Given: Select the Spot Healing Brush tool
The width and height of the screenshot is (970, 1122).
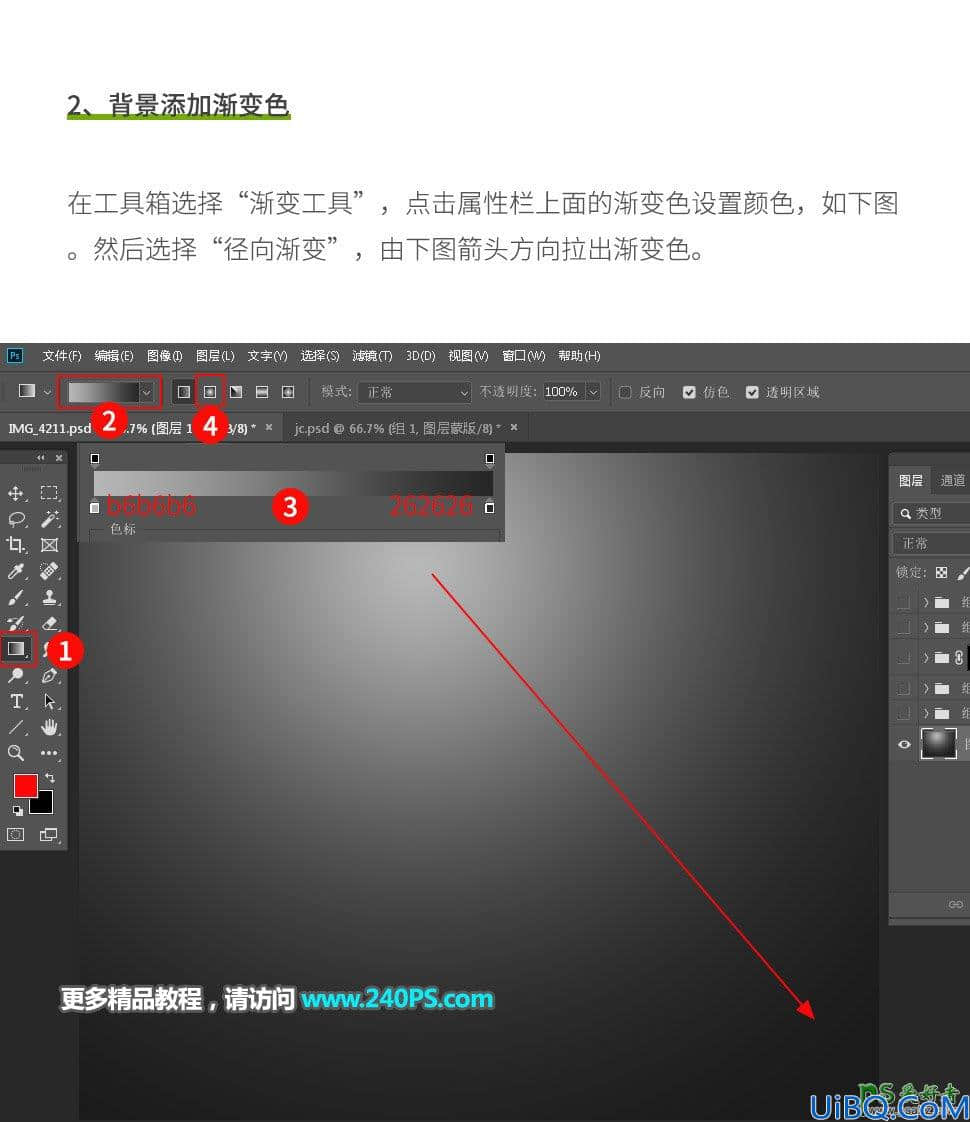Looking at the screenshot, I should coord(49,570).
